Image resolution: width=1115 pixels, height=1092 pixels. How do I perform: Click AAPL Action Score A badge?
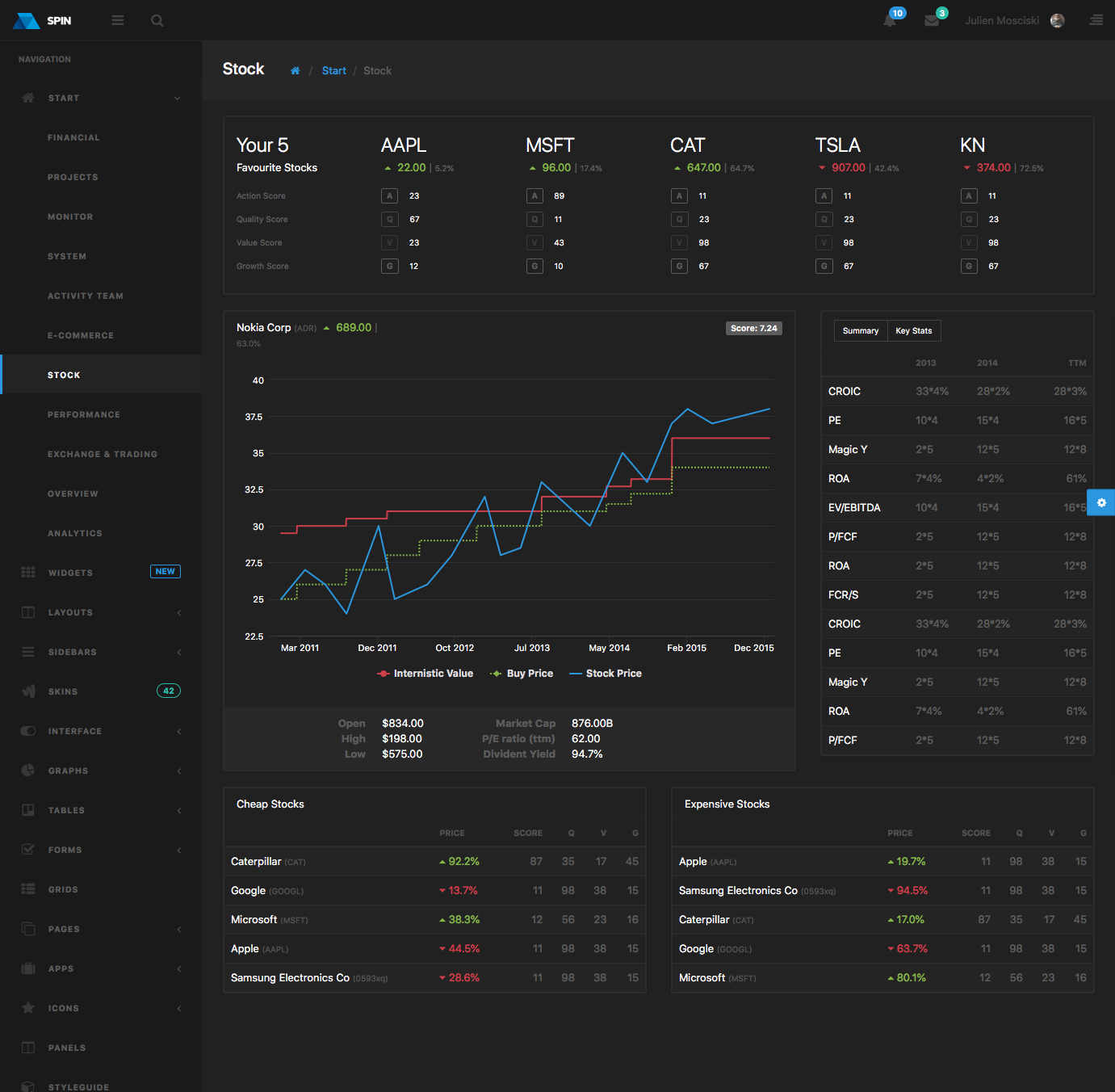point(390,195)
